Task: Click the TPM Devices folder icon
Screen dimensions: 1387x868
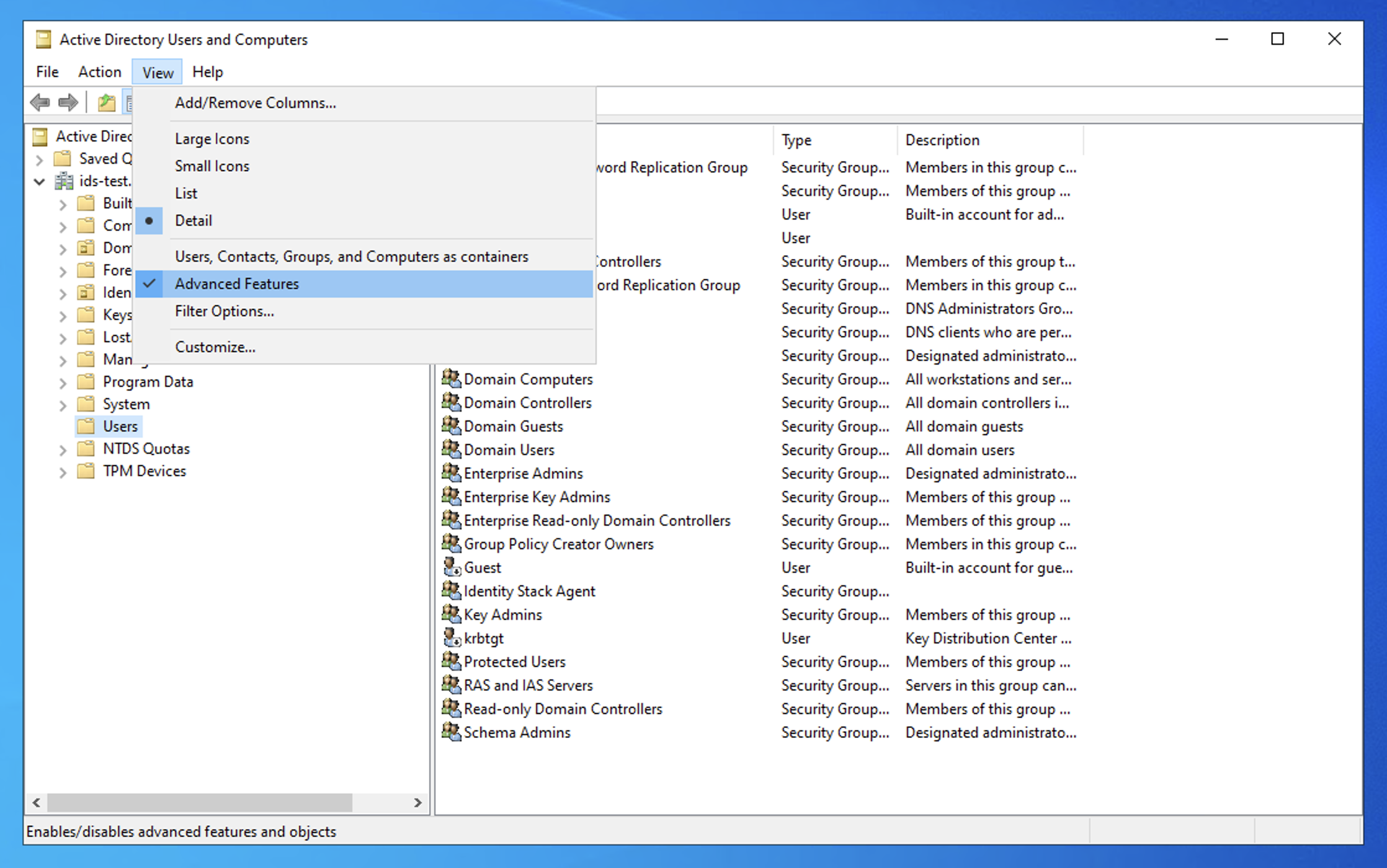Action: tap(86, 471)
